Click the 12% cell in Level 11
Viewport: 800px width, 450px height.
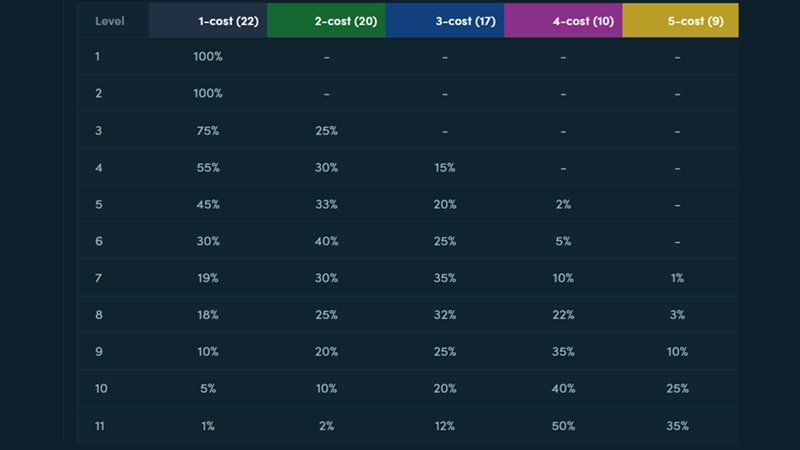tap(445, 426)
